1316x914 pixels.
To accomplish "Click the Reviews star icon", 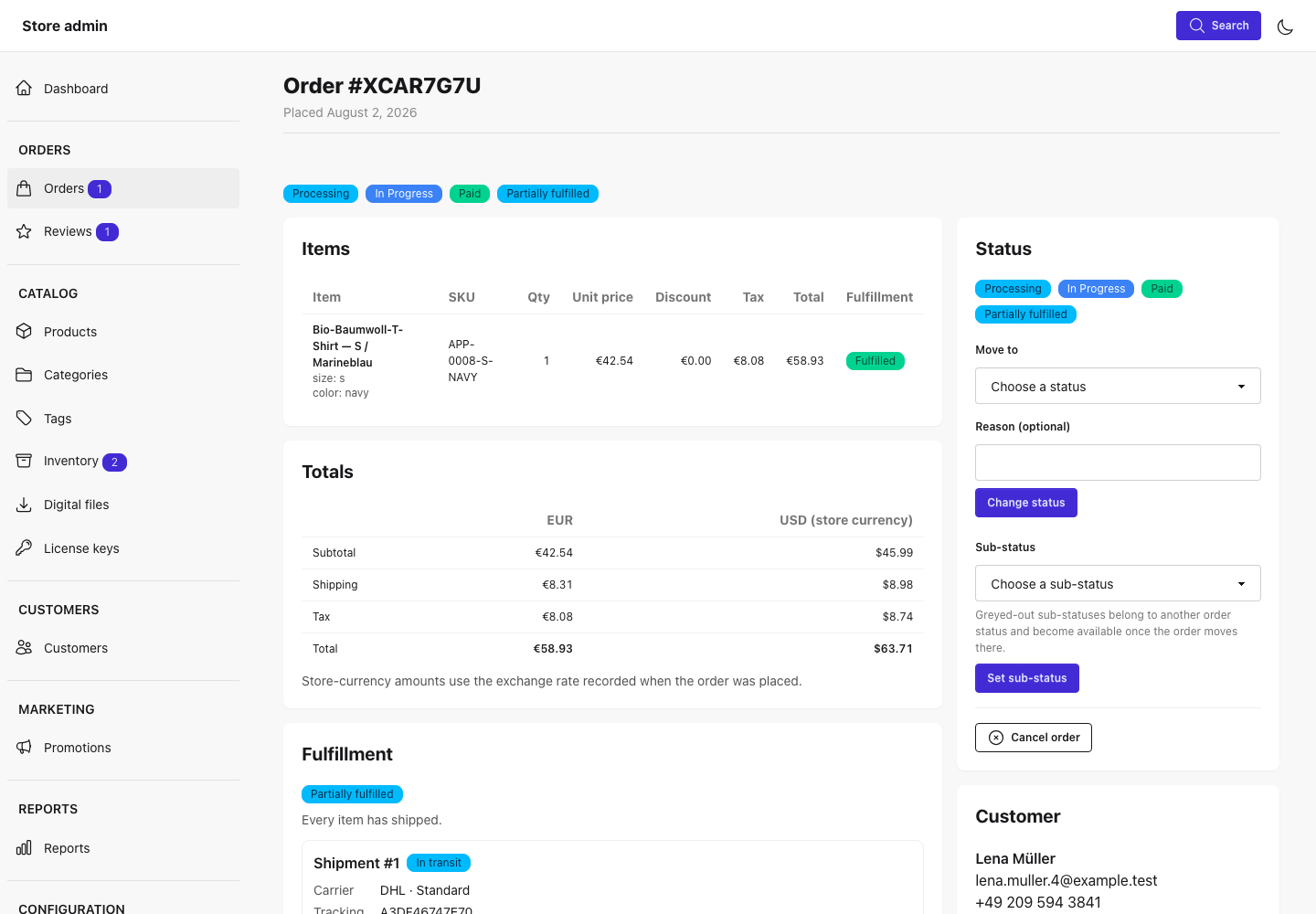I will (x=25, y=231).
